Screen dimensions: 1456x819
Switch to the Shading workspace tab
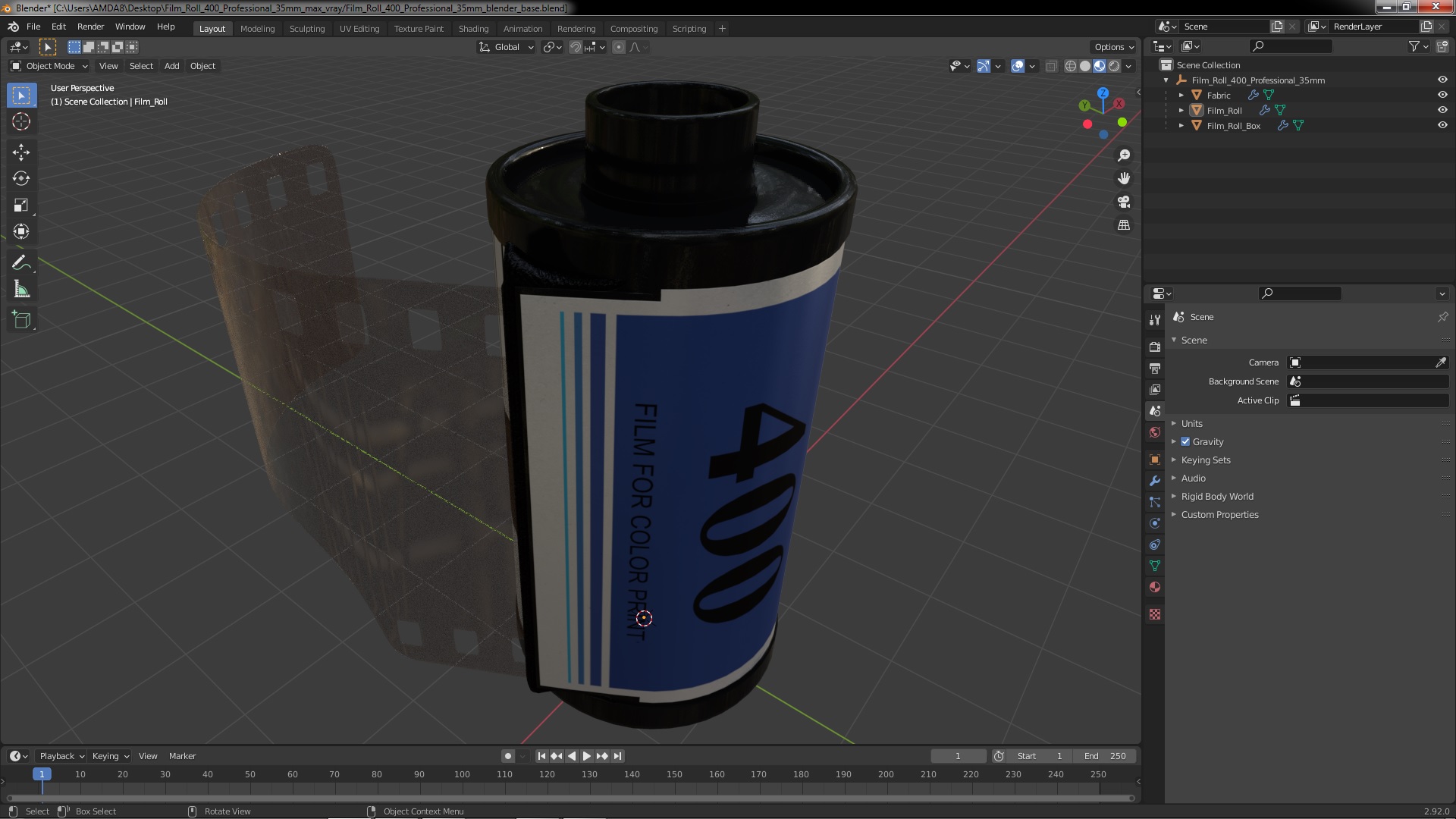click(x=473, y=29)
